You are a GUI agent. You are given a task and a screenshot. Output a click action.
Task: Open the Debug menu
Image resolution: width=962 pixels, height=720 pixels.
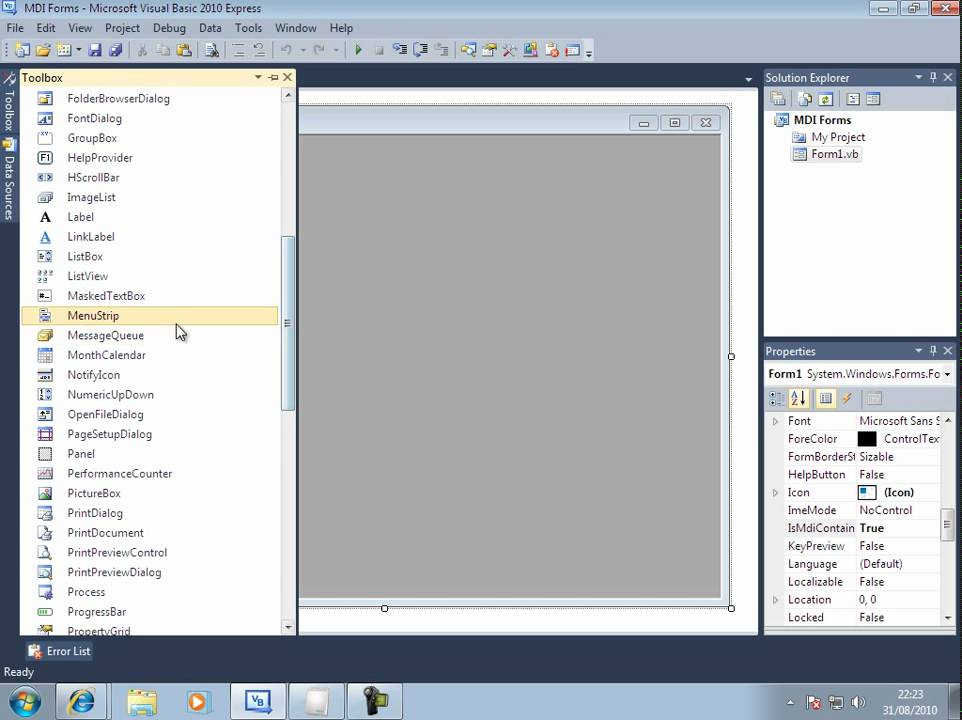pyautogui.click(x=169, y=28)
